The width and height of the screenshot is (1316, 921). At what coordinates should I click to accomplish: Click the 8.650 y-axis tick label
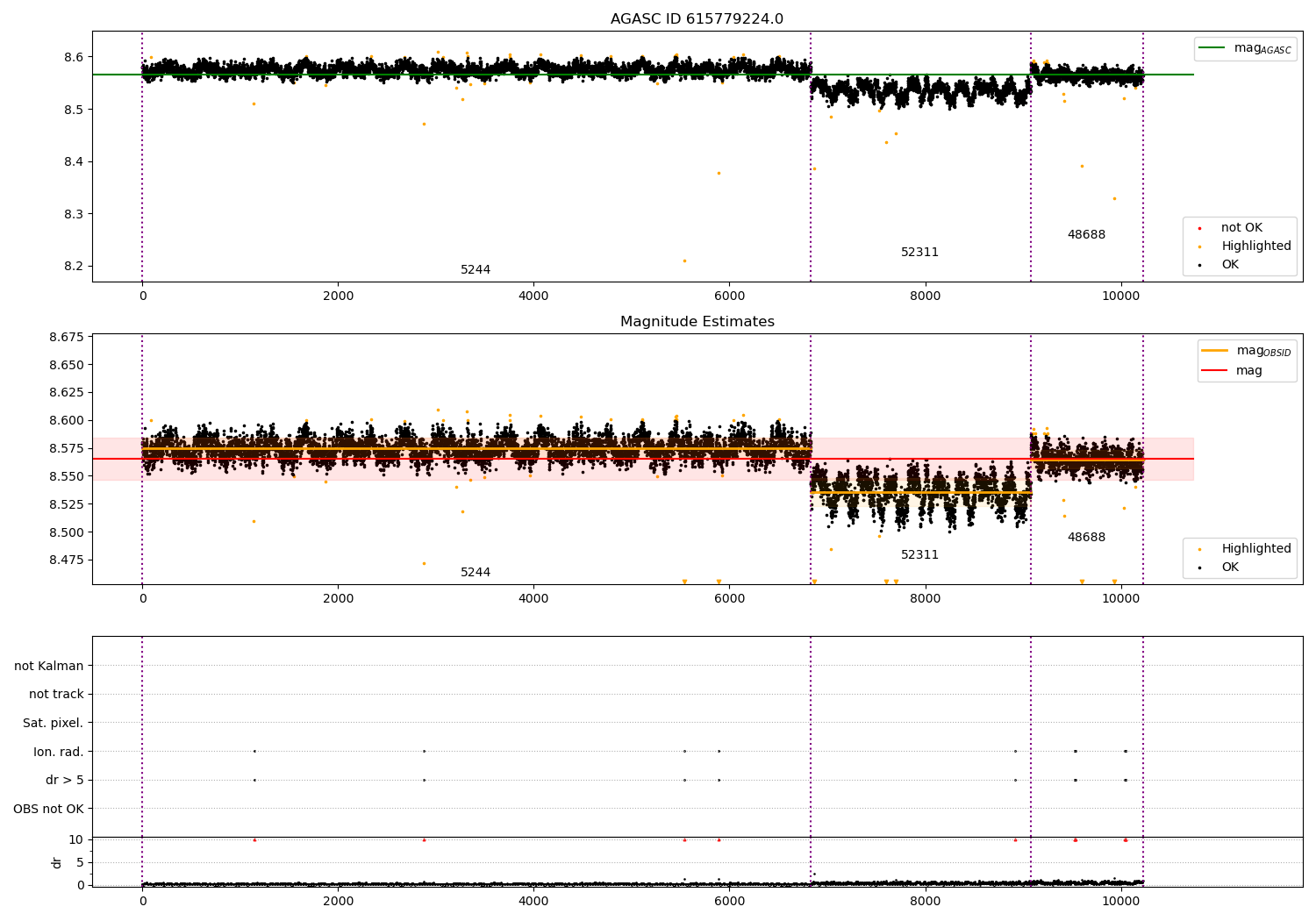(x=67, y=365)
